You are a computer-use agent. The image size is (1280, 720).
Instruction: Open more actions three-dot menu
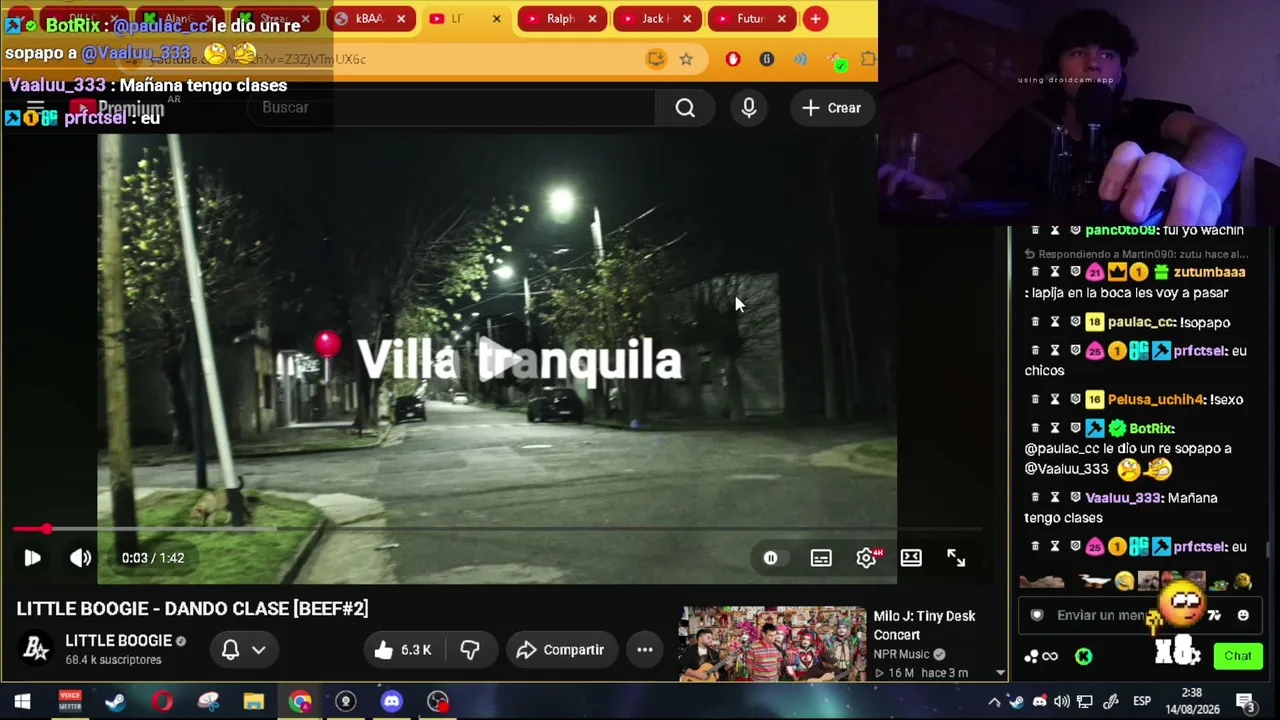[645, 650]
